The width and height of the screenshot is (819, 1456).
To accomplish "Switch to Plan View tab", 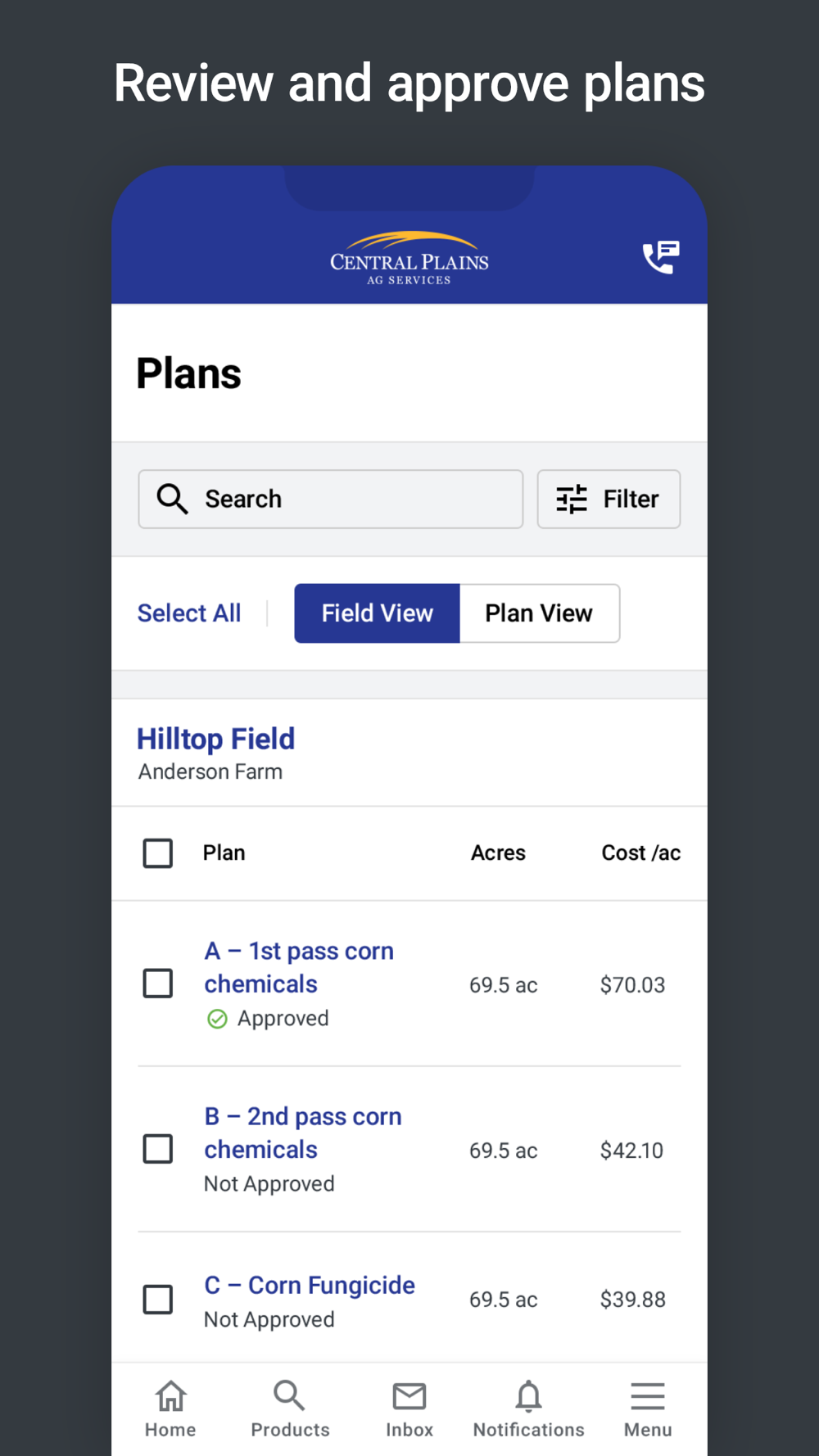I will pyautogui.click(x=539, y=613).
